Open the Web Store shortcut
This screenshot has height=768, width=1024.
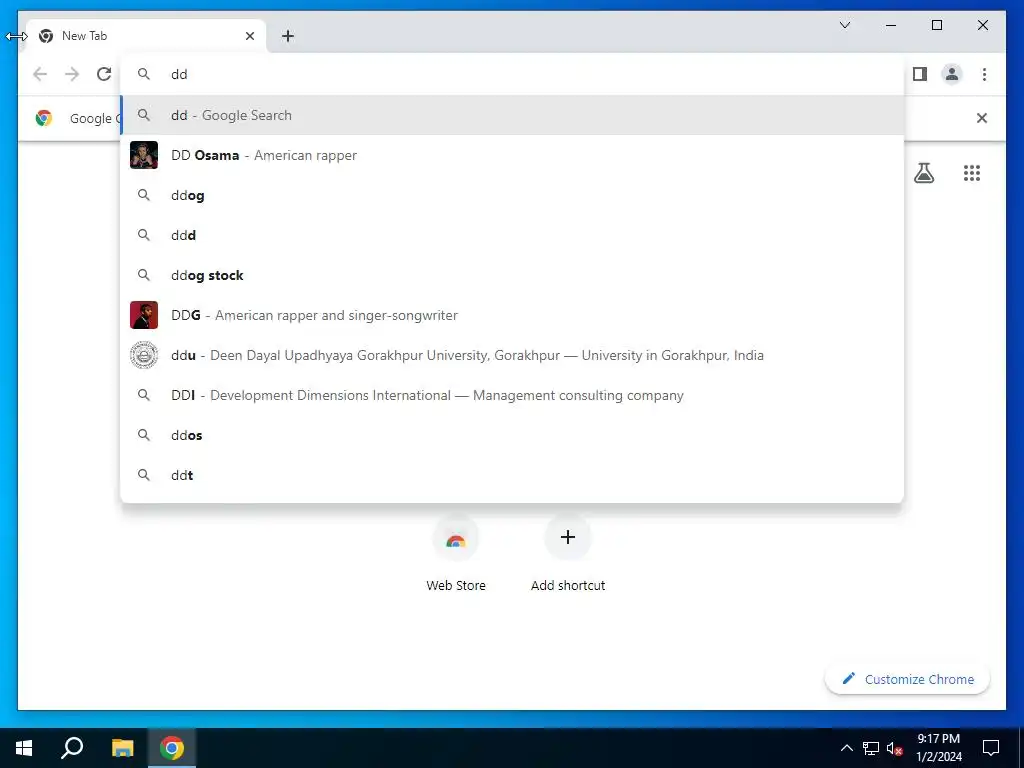(456, 554)
